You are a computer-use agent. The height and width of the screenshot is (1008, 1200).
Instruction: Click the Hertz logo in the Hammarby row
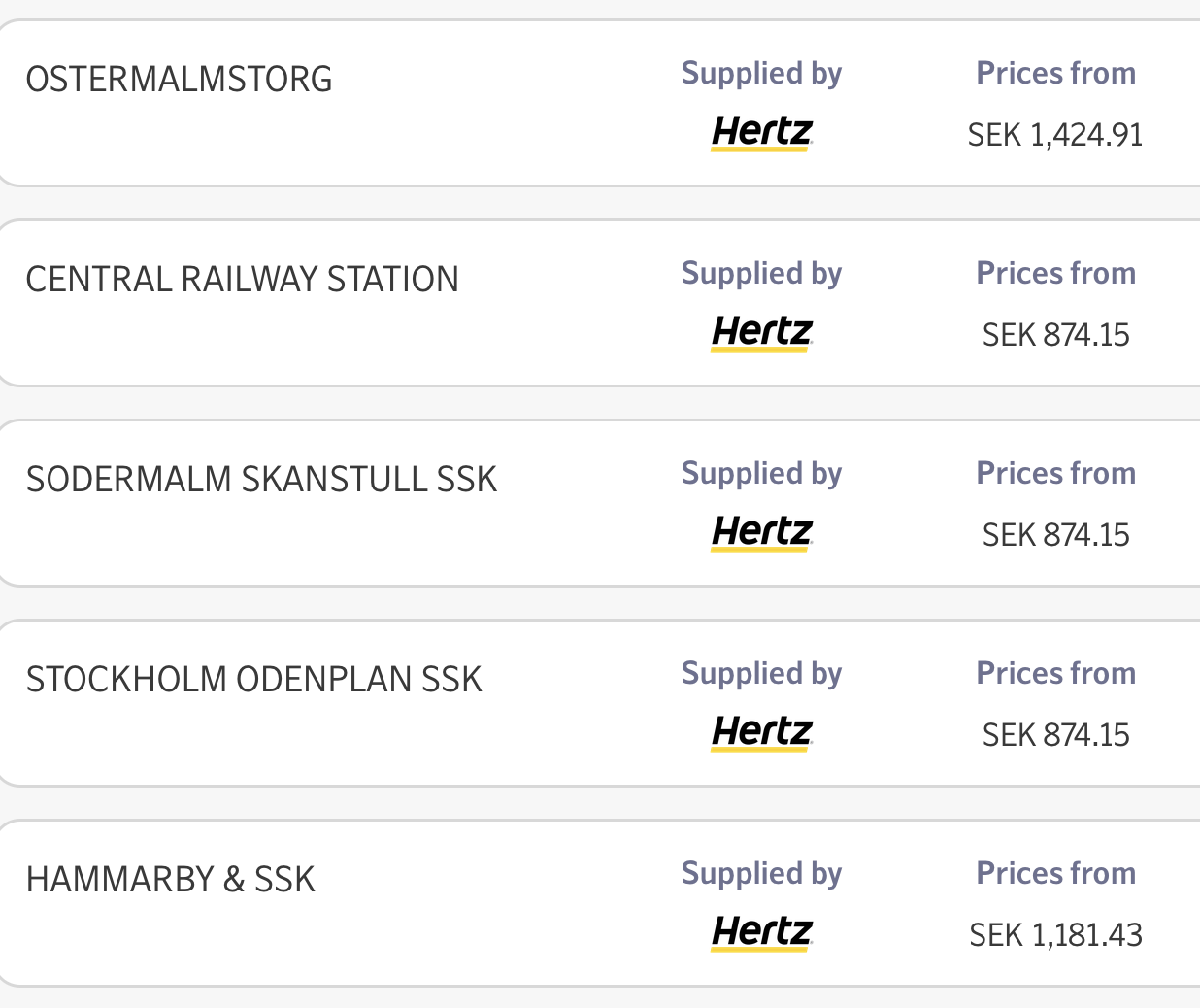(762, 932)
